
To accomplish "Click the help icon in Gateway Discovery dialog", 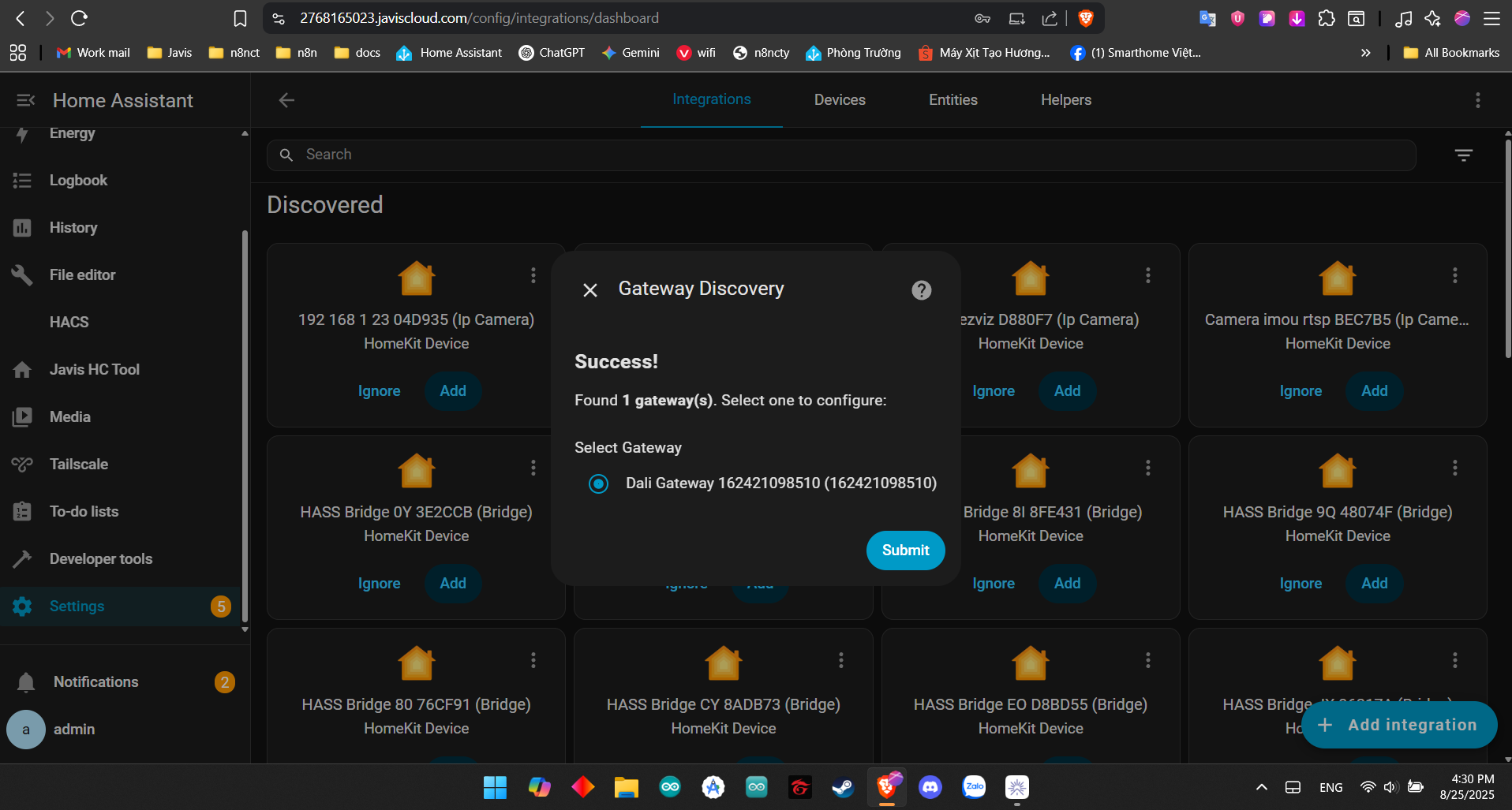I will click(x=921, y=290).
